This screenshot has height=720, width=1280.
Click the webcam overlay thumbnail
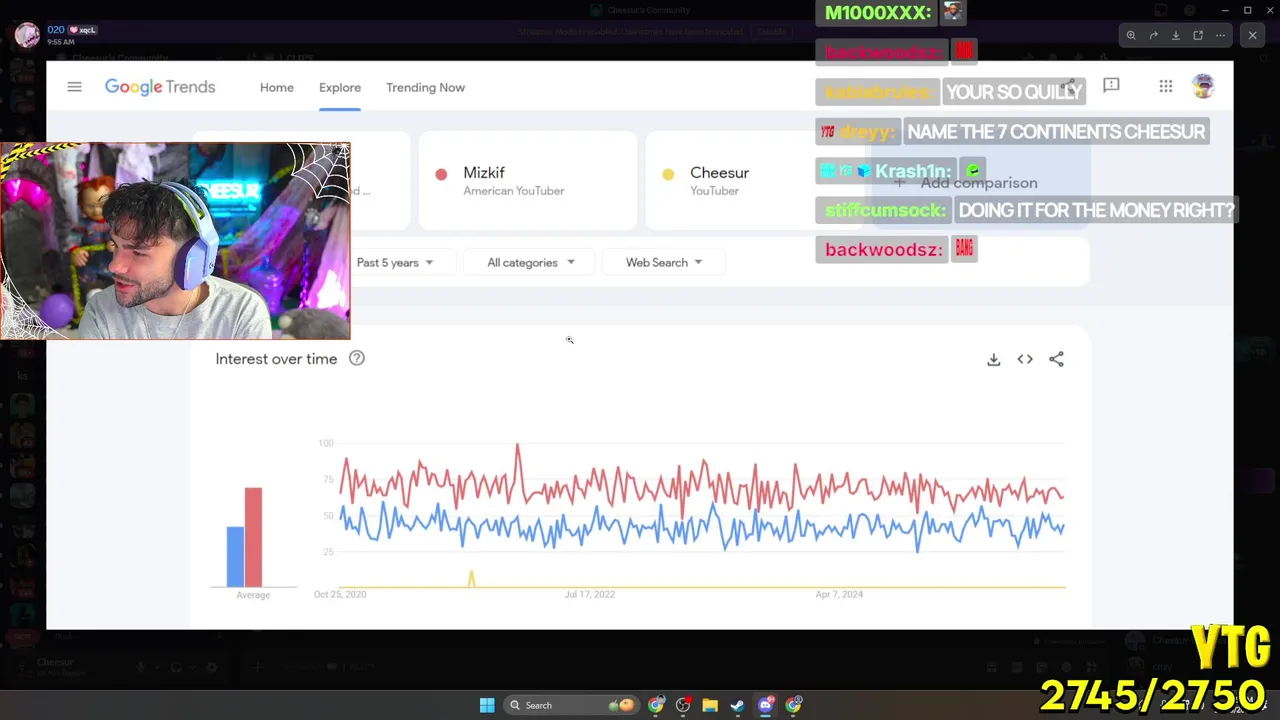coord(175,241)
